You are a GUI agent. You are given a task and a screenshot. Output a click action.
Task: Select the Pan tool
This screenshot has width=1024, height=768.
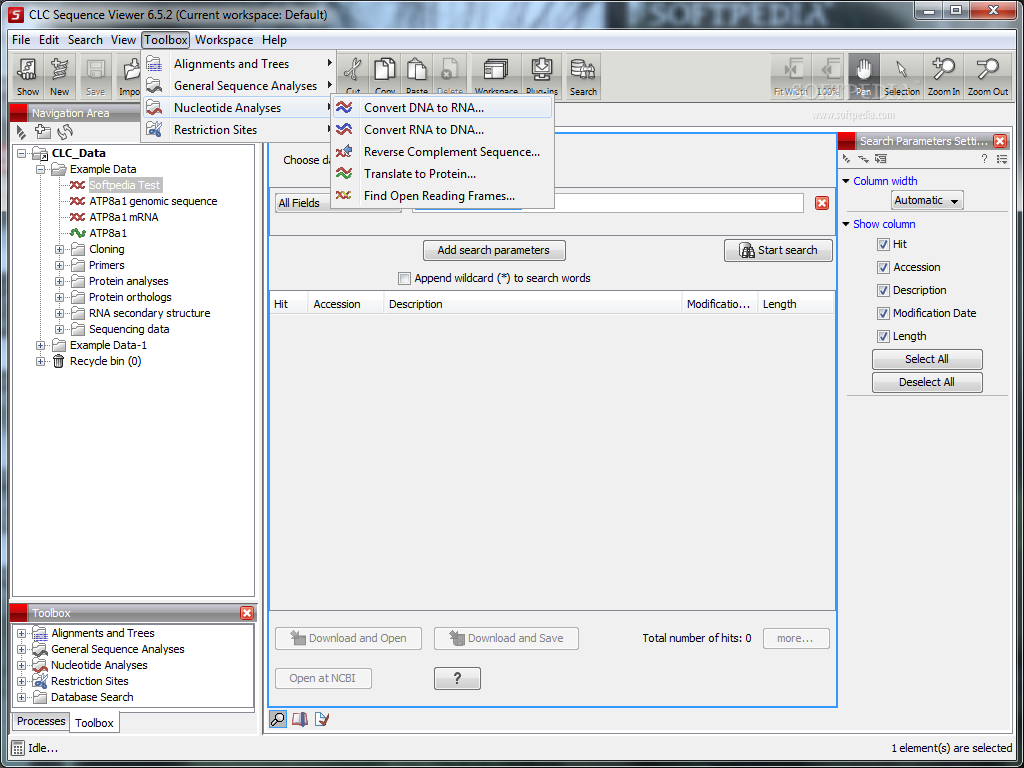click(863, 76)
